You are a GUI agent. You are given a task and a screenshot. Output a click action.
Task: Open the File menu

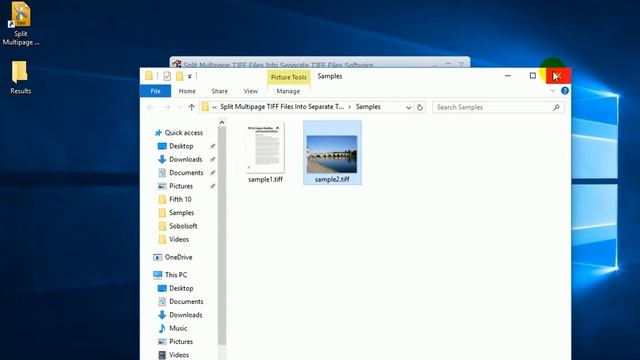pyautogui.click(x=155, y=91)
